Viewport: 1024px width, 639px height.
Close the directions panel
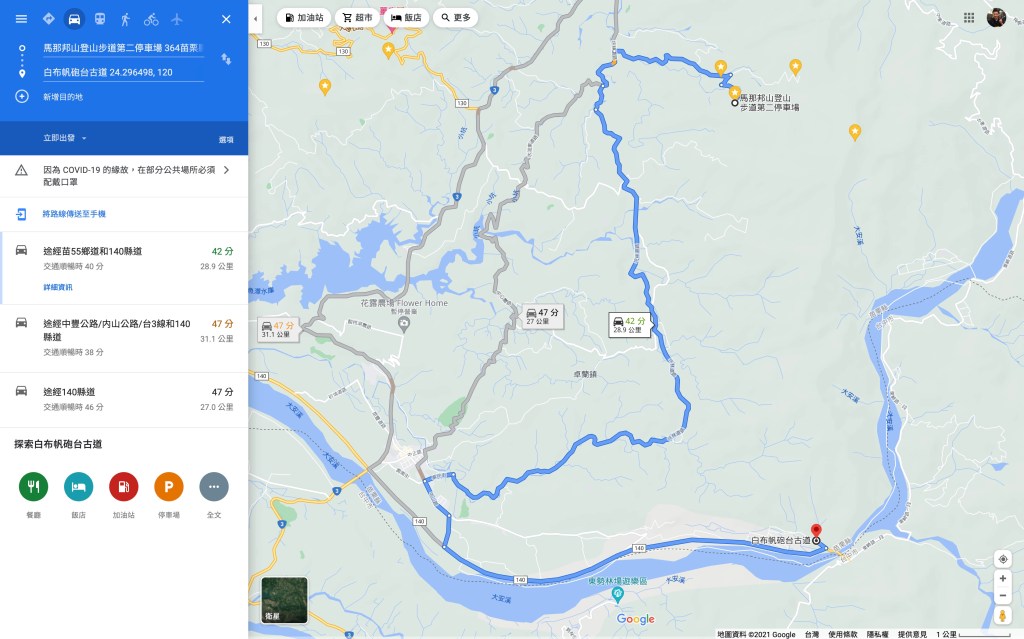226,19
